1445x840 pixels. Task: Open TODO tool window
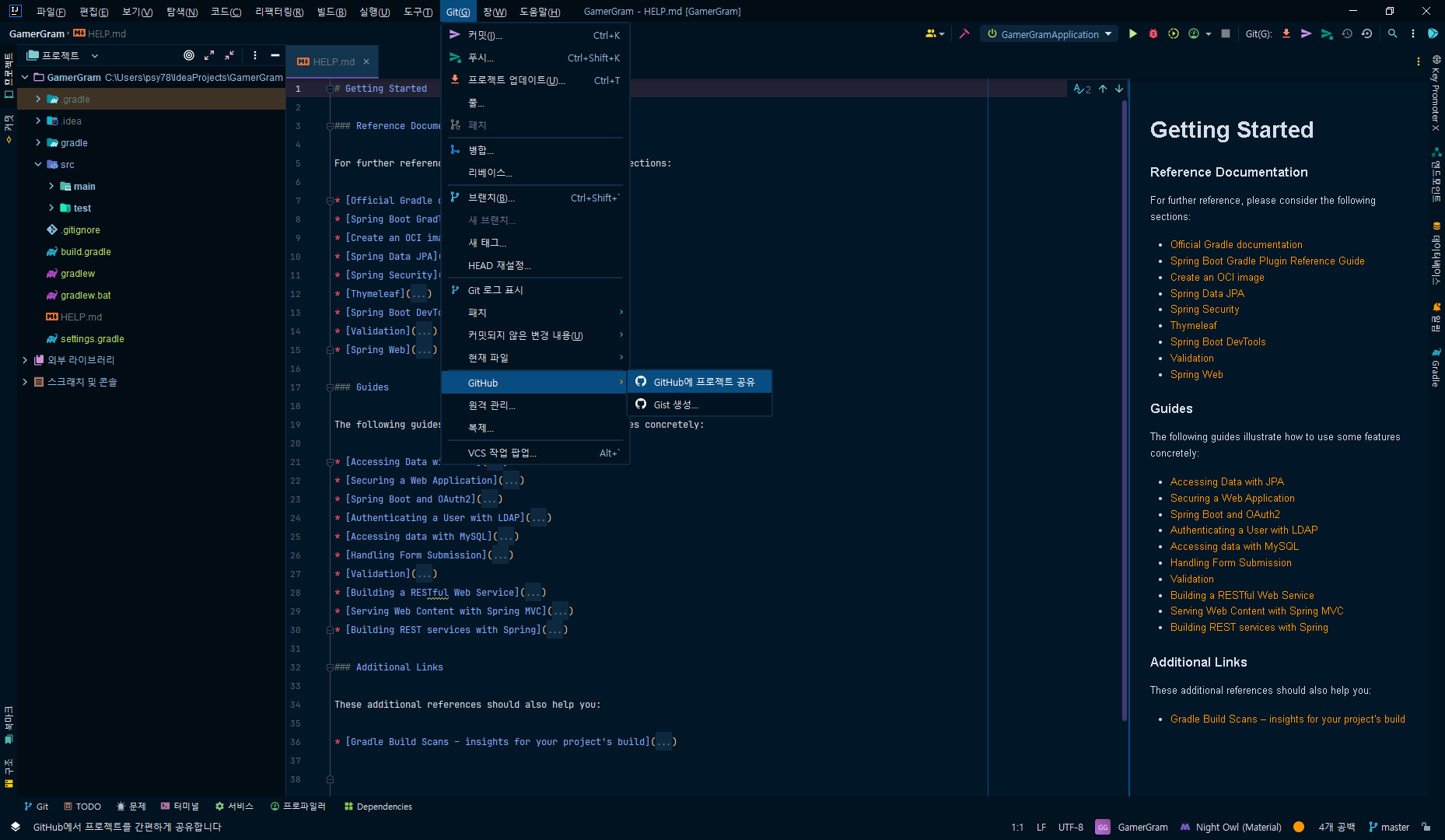click(82, 807)
